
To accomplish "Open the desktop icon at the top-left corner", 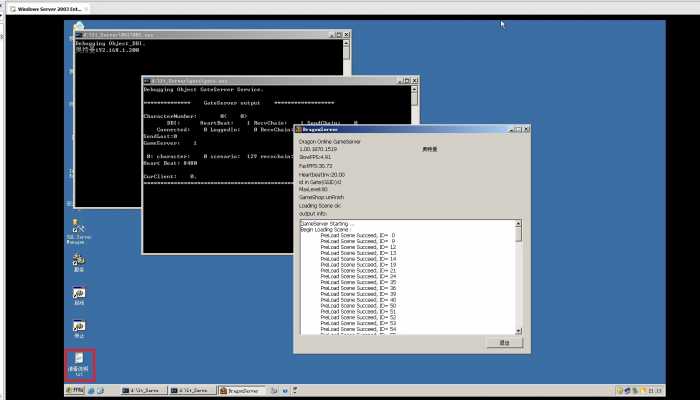I will 79,27.
